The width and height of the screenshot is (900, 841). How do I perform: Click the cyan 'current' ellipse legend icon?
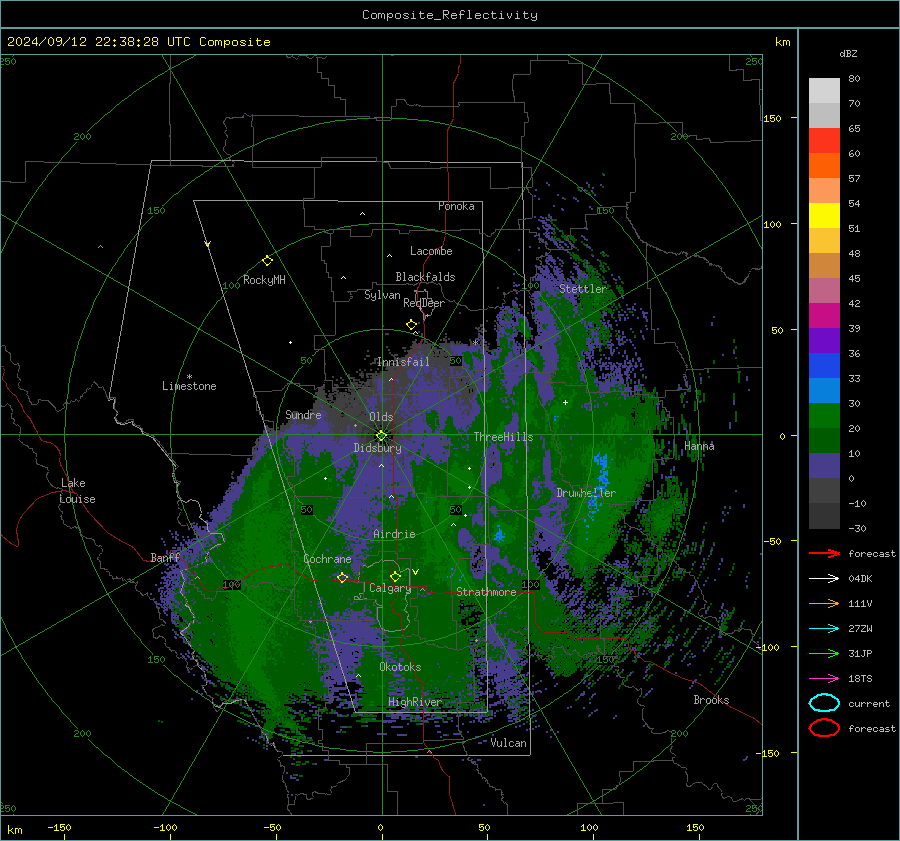(x=824, y=703)
